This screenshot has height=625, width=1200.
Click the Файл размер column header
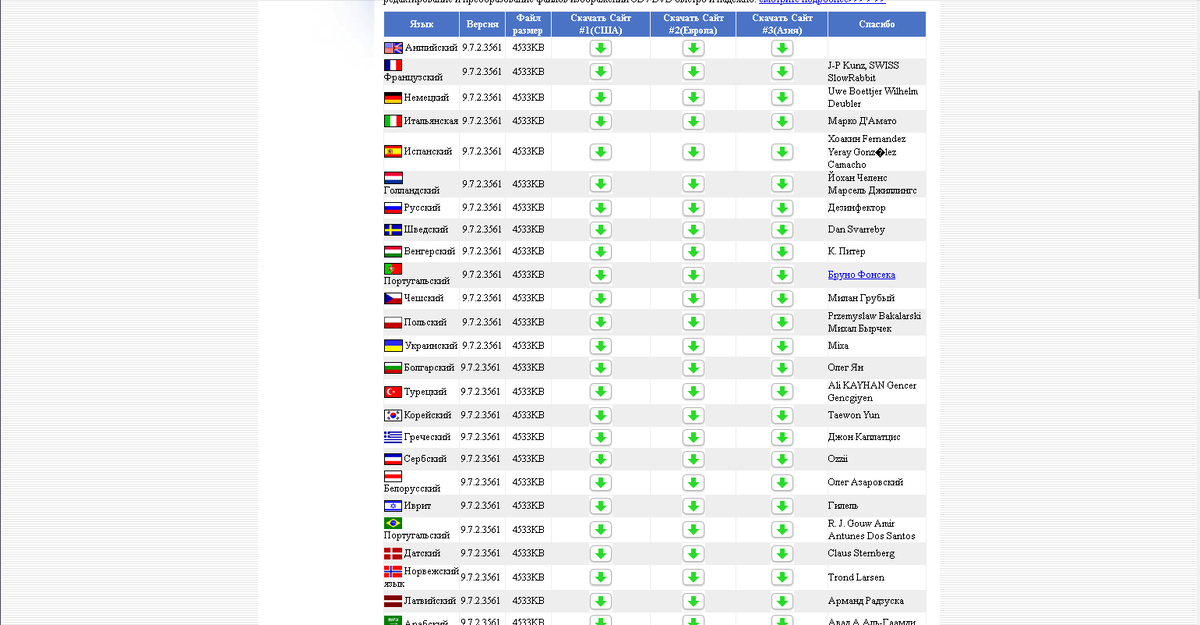529,24
